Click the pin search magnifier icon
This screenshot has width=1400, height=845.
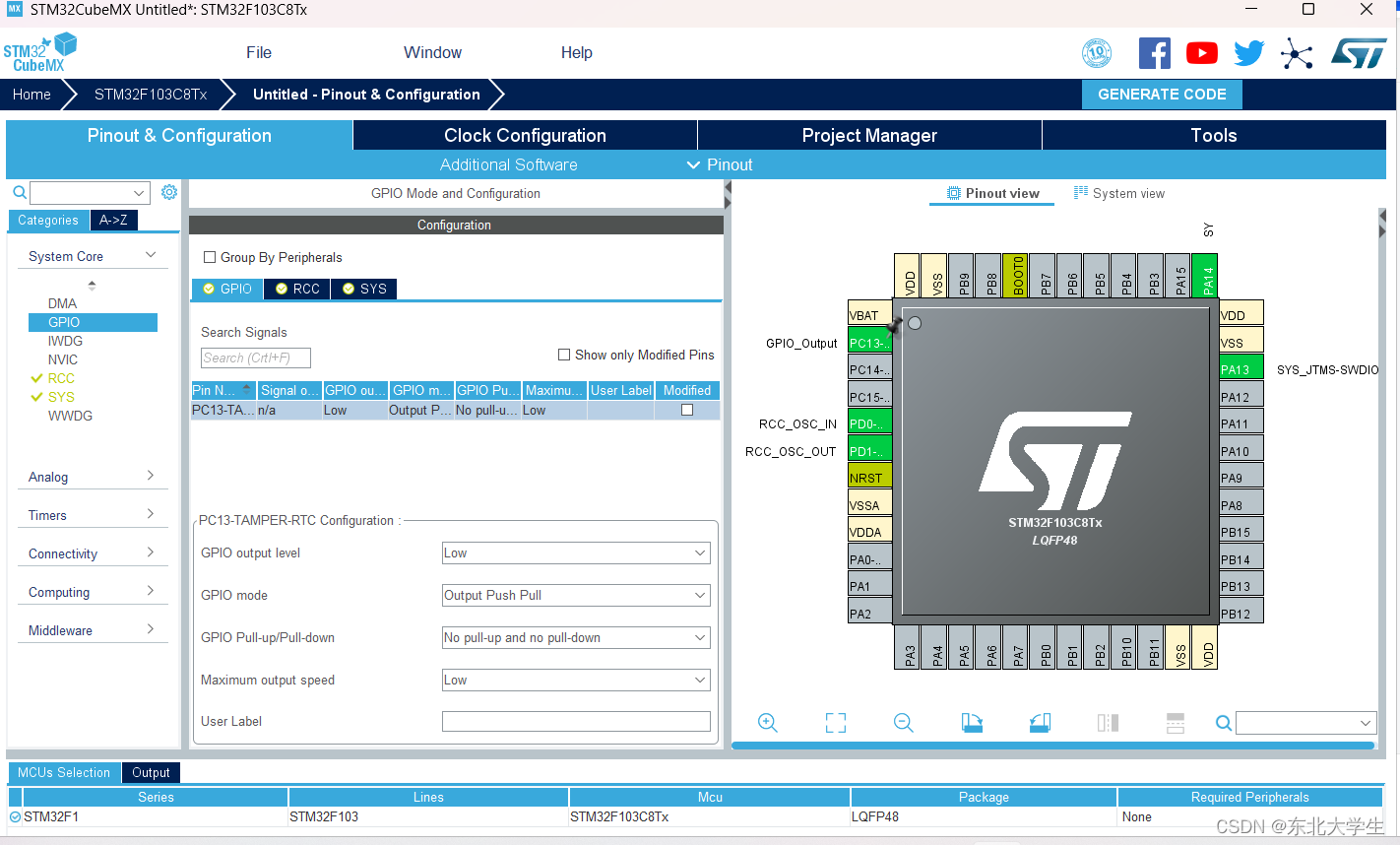[1224, 723]
